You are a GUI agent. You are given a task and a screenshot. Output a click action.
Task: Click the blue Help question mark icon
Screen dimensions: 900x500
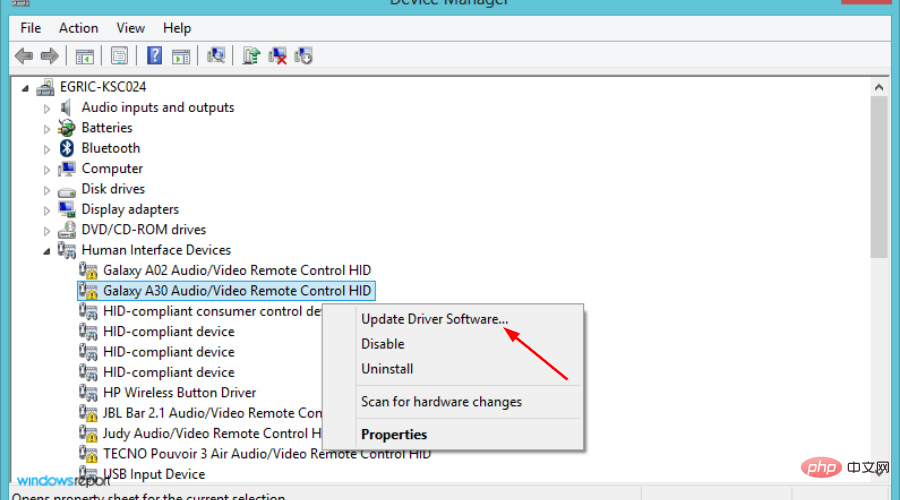click(154, 55)
